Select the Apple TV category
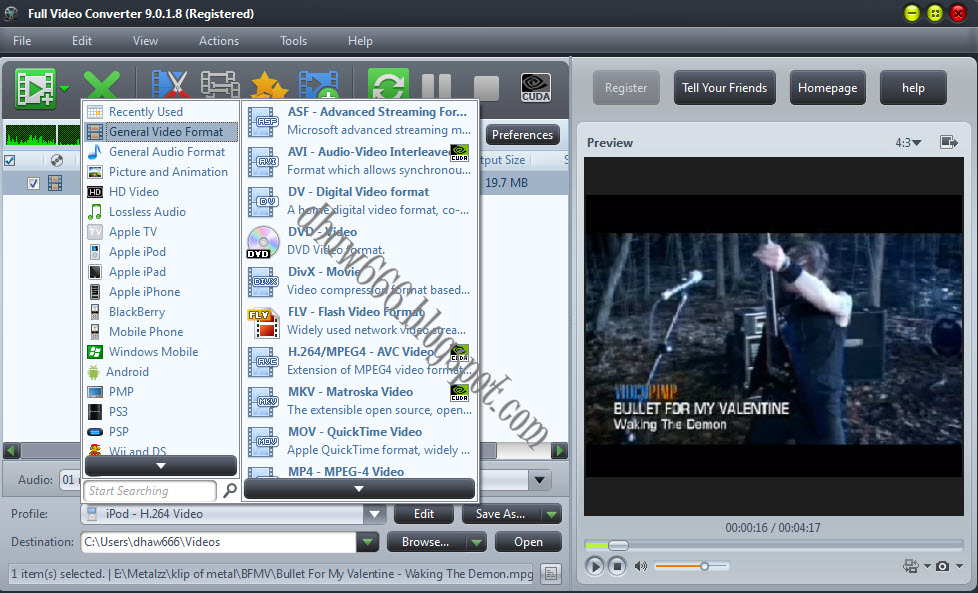 pos(161,231)
